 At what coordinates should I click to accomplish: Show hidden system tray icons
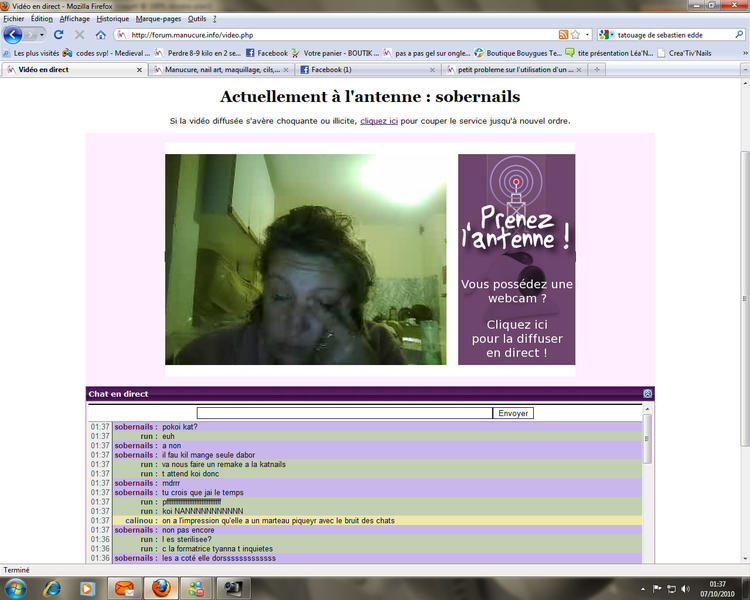click(x=642, y=587)
